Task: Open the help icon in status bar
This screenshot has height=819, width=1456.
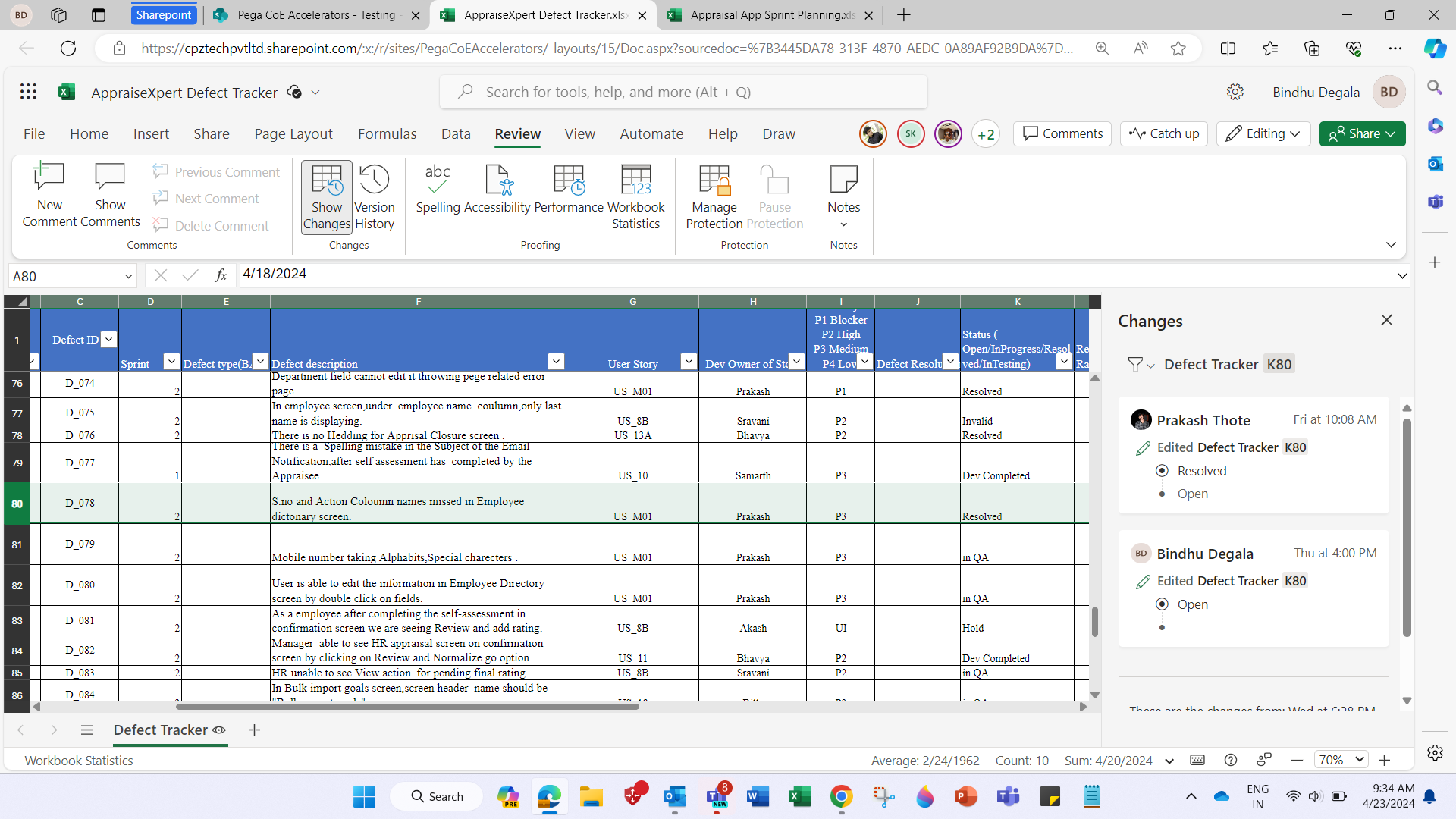Action: pyautogui.click(x=1231, y=760)
